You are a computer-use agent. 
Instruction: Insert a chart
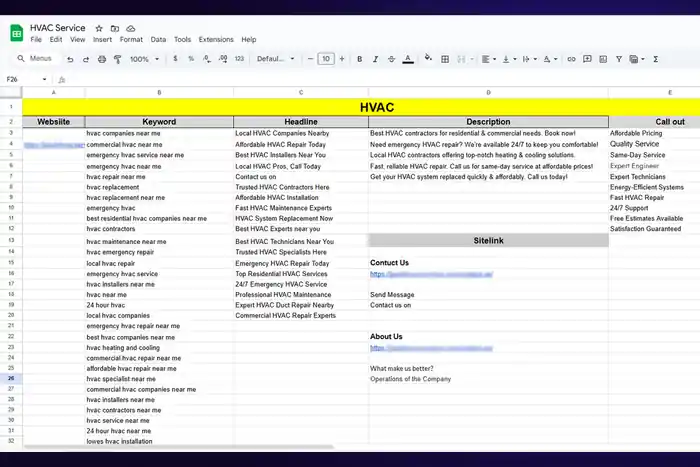[x=603, y=59]
